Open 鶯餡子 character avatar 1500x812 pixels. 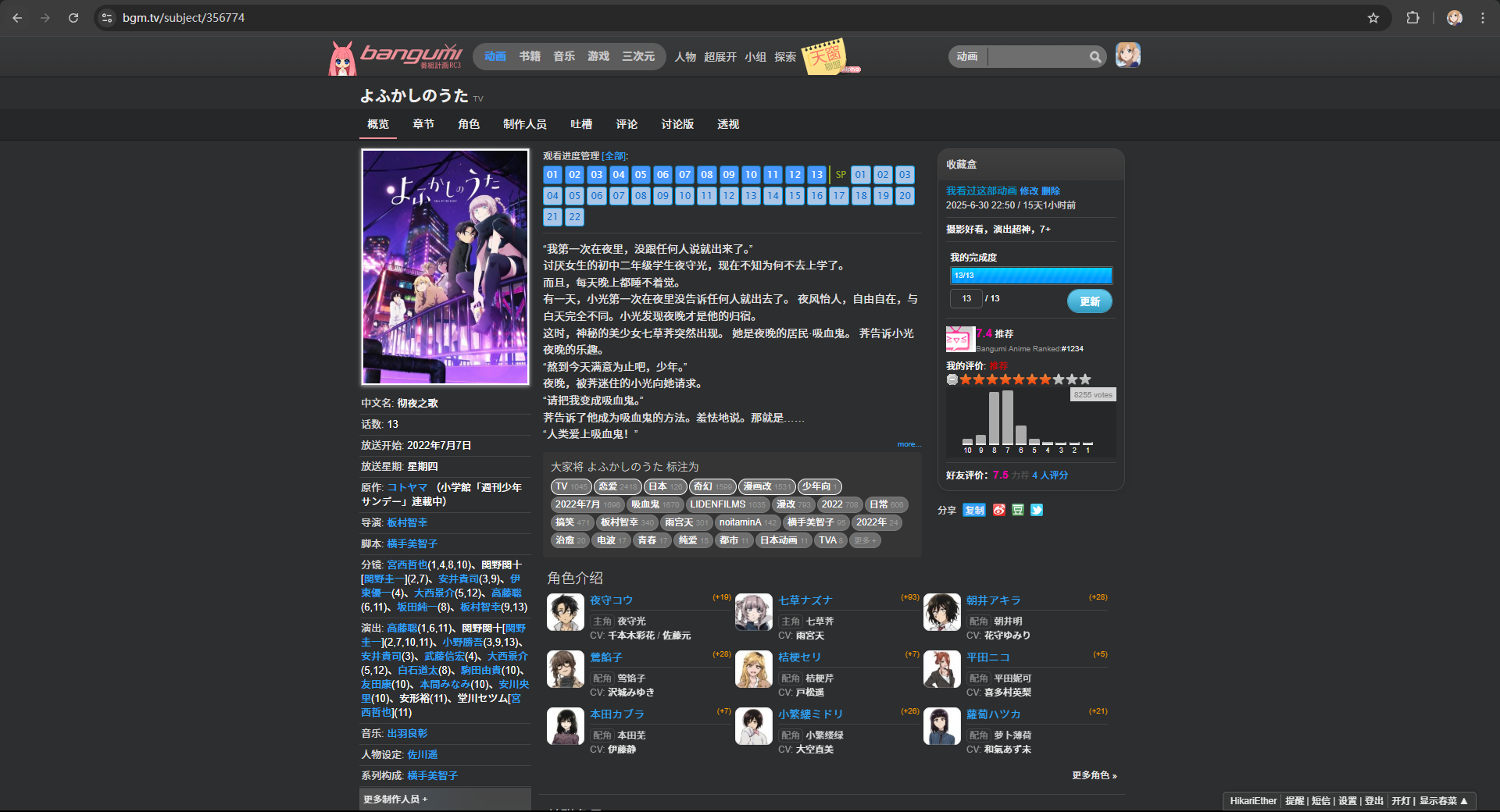566,669
